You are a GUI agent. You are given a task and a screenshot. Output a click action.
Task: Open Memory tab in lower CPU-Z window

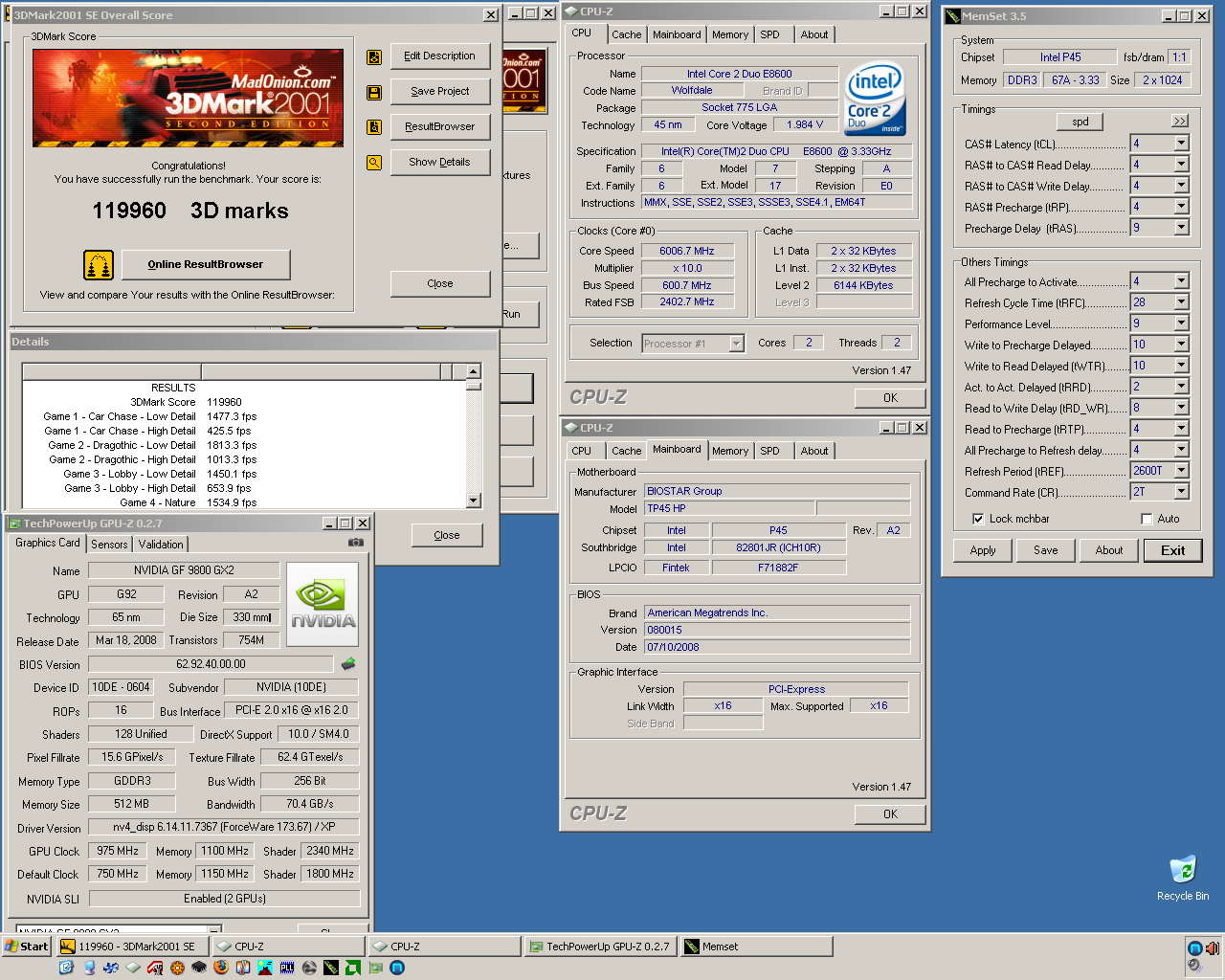[x=730, y=451]
